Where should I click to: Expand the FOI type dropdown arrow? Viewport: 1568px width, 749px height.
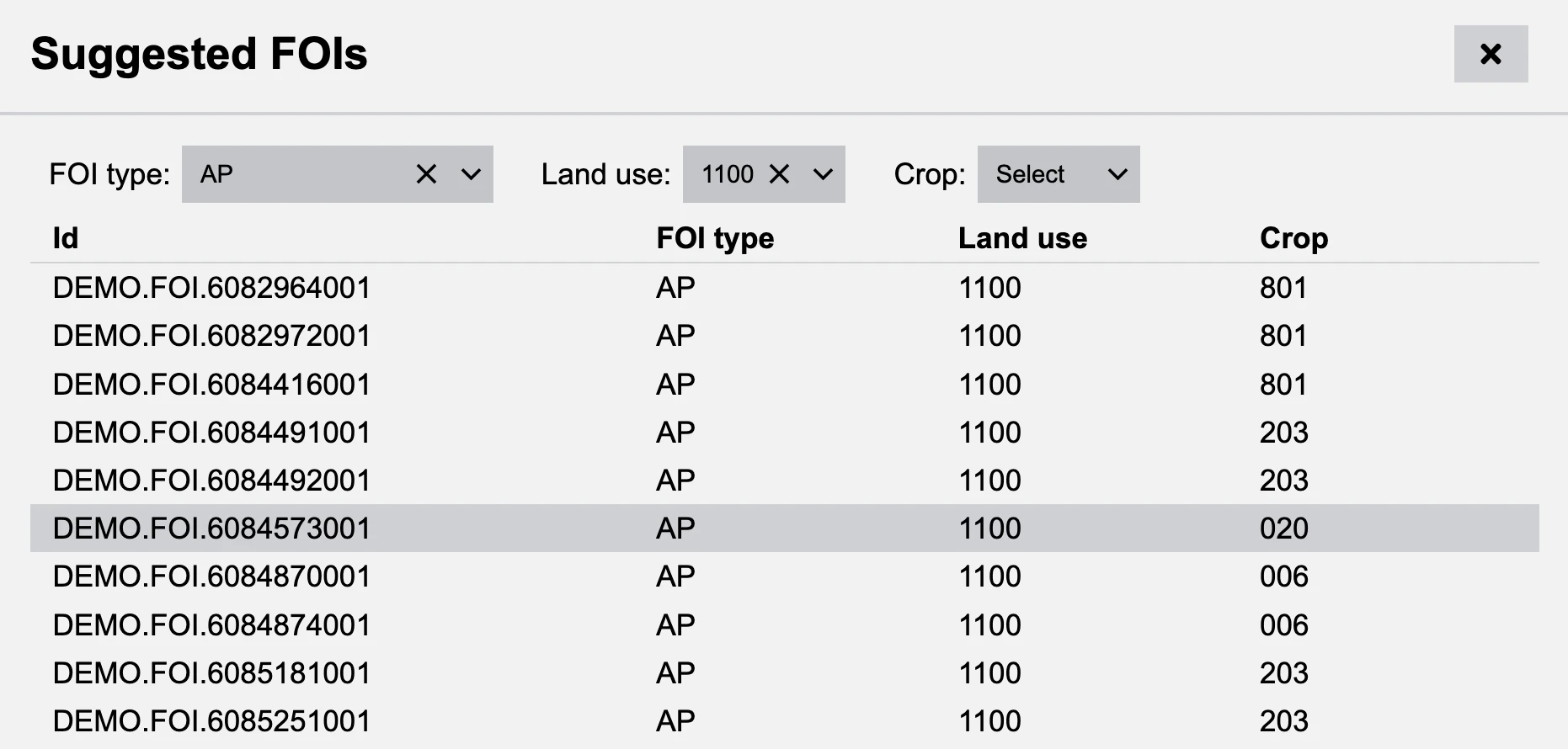tap(471, 174)
